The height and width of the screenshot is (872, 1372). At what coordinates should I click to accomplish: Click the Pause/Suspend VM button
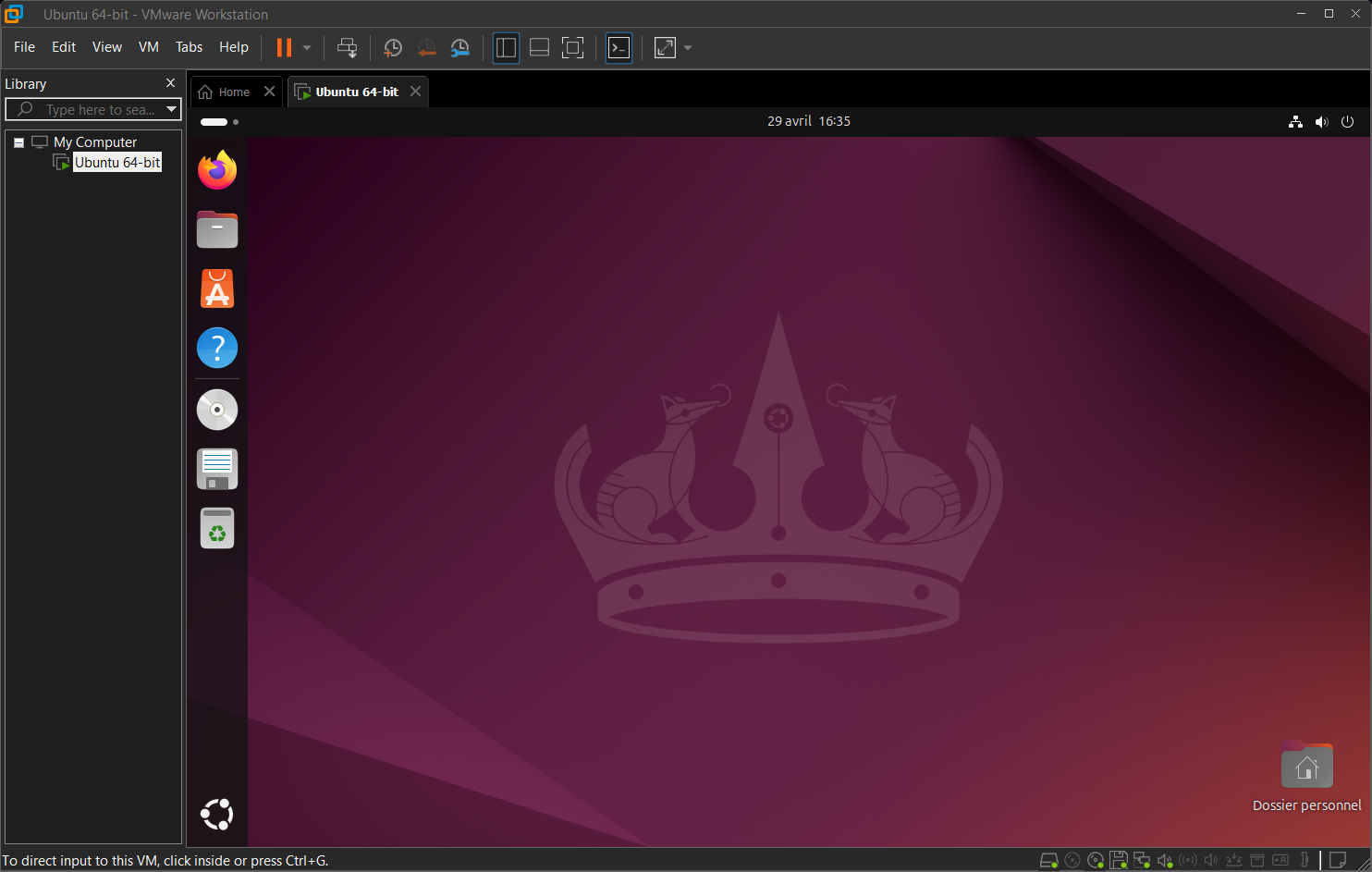coord(285,48)
